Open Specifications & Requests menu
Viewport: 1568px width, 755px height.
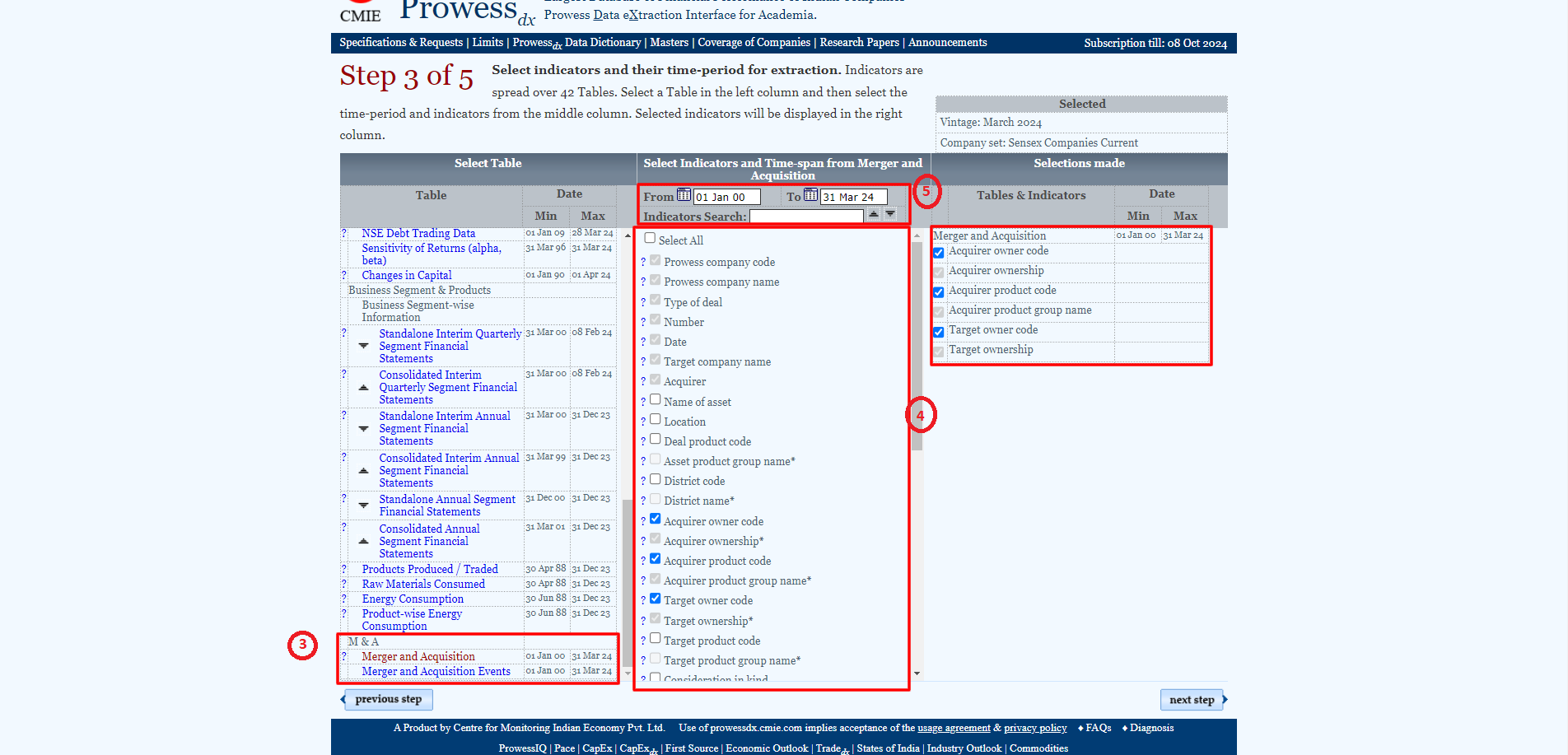point(401,43)
